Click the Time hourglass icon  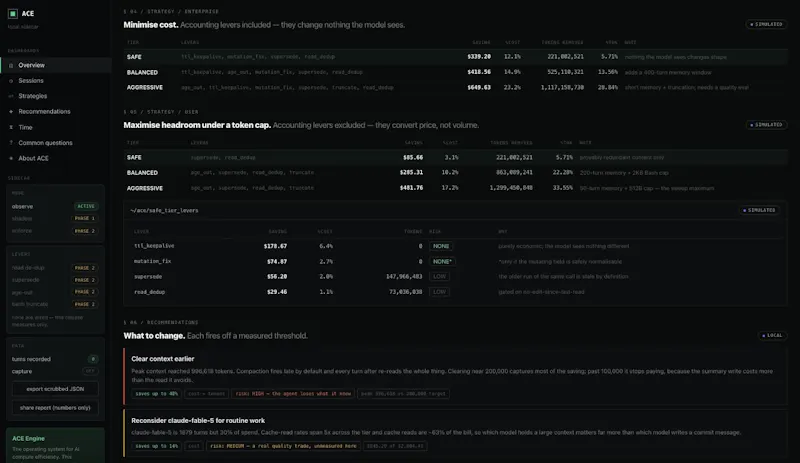(11, 127)
